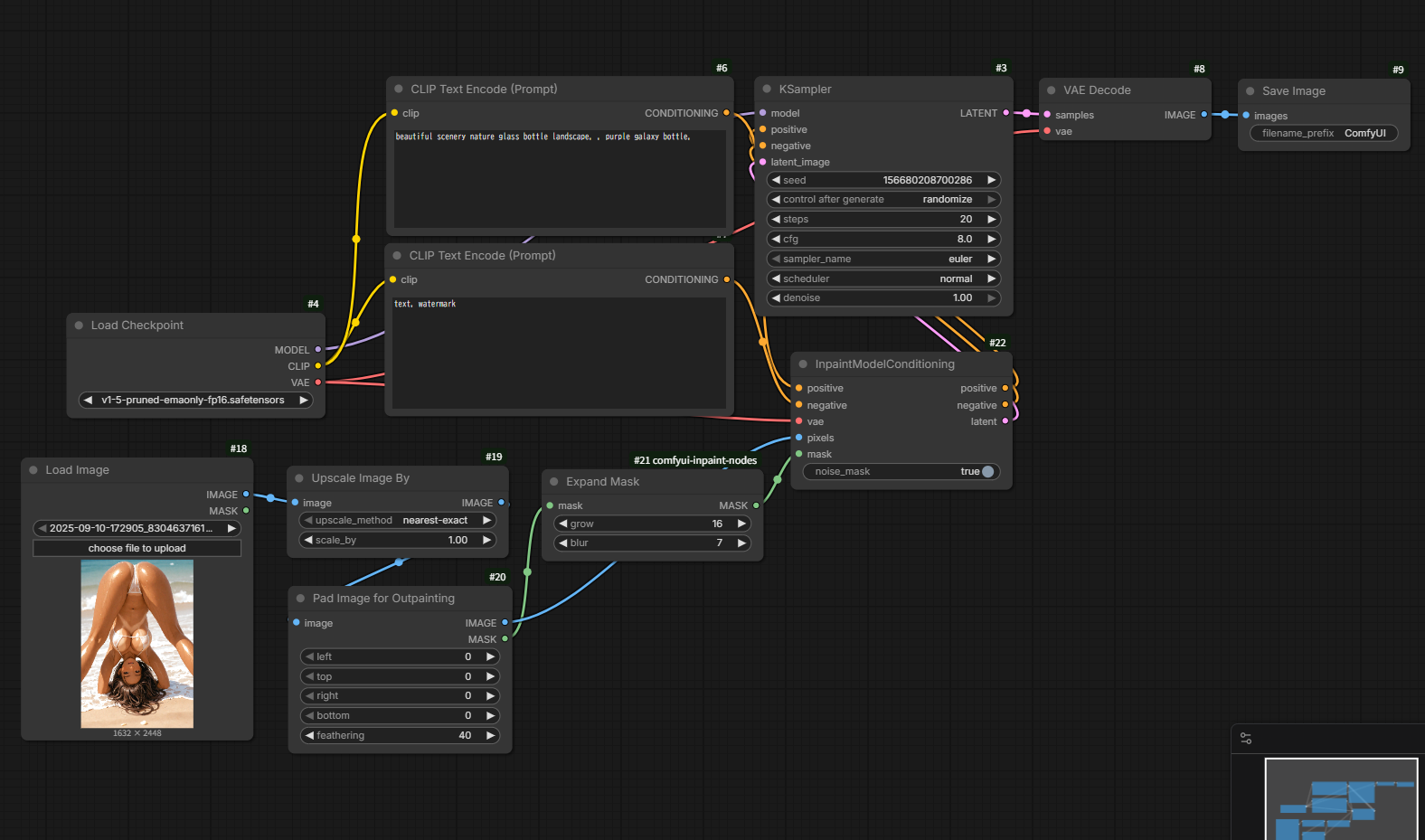Collapse the Pad Image for Outpainting node

pyautogui.click(x=301, y=599)
